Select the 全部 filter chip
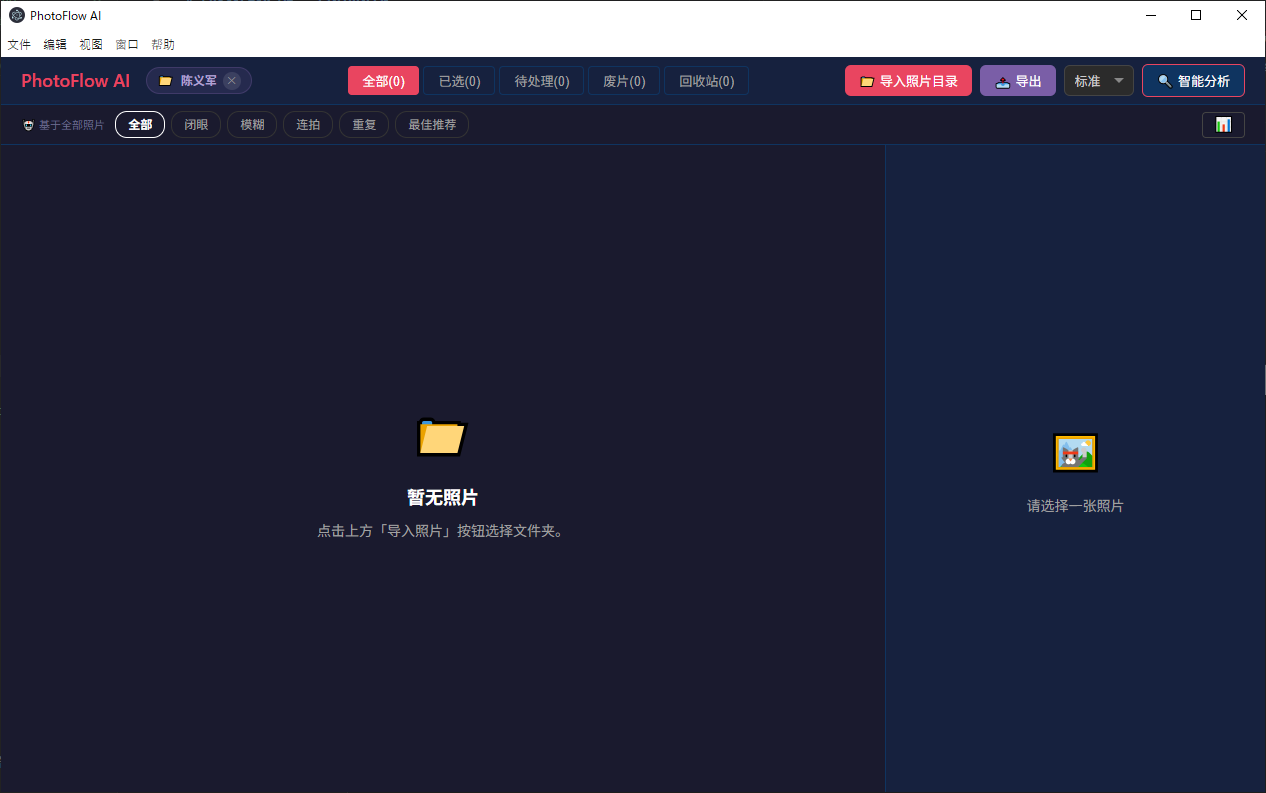This screenshot has width=1266, height=793. coord(140,125)
